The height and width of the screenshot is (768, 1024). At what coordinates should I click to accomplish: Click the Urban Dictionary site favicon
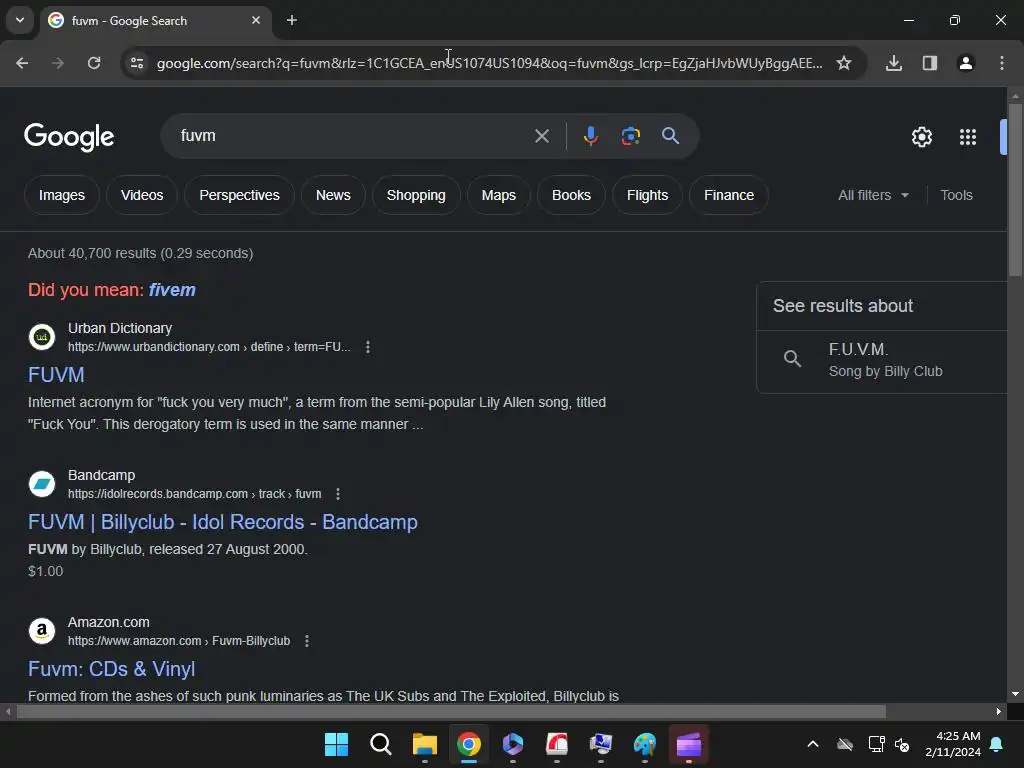pos(42,337)
